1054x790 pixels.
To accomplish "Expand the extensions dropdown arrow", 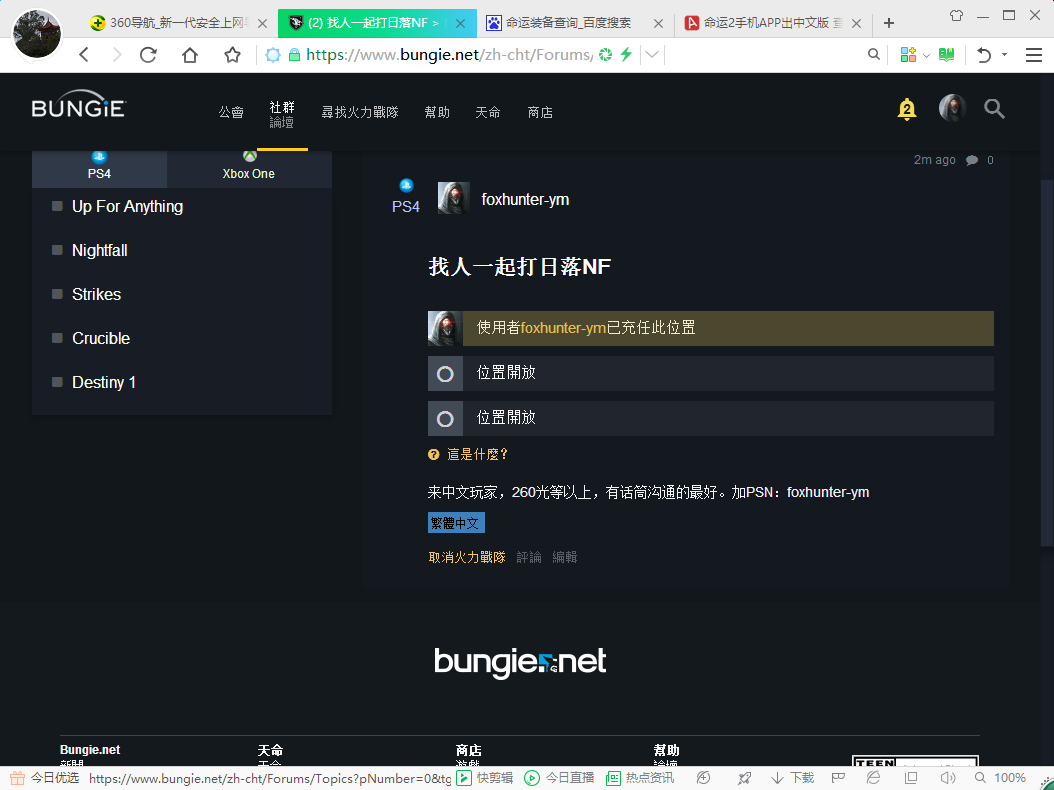I will click(x=926, y=55).
